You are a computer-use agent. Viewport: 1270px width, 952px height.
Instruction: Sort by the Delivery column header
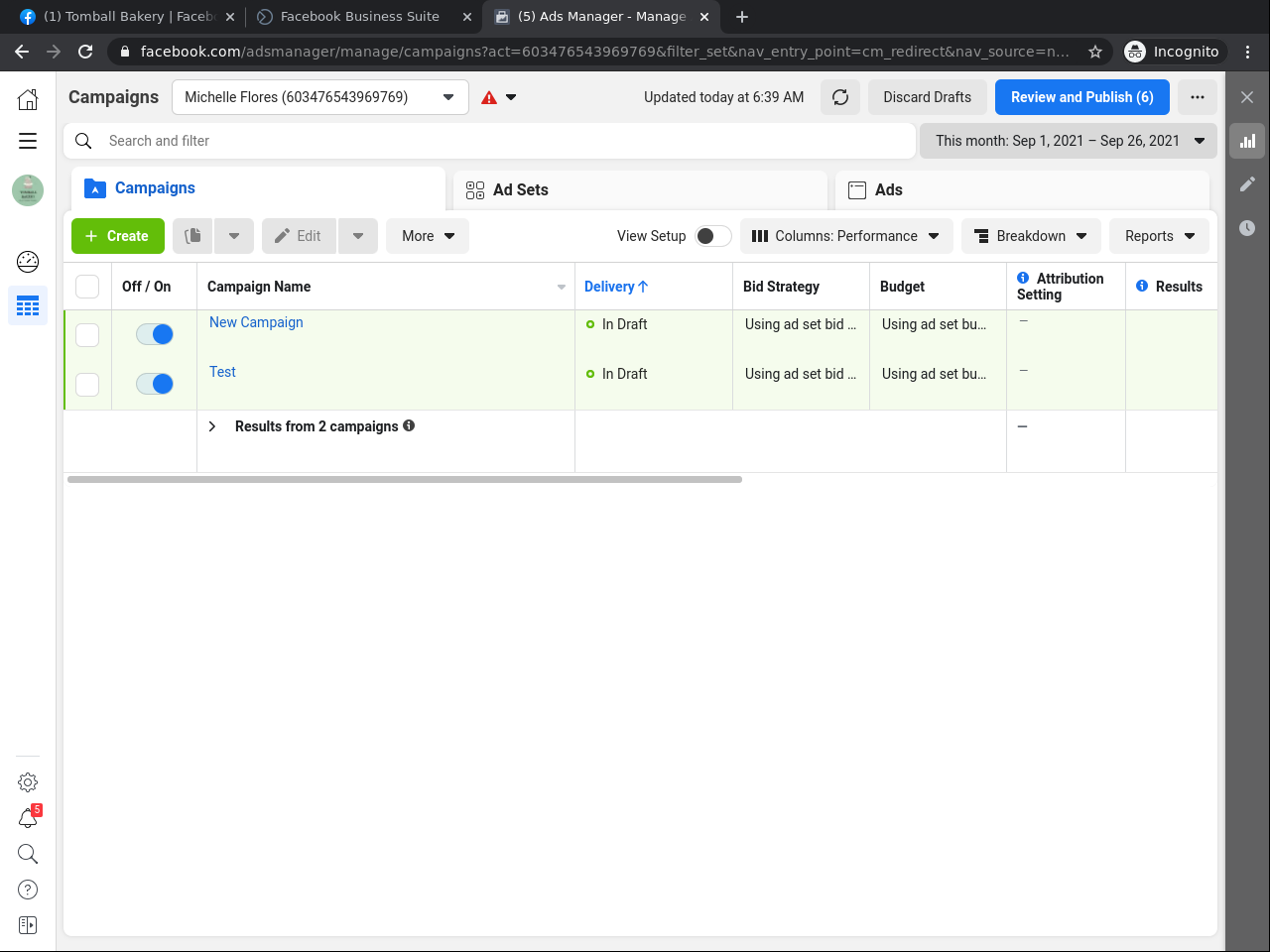[x=615, y=287]
